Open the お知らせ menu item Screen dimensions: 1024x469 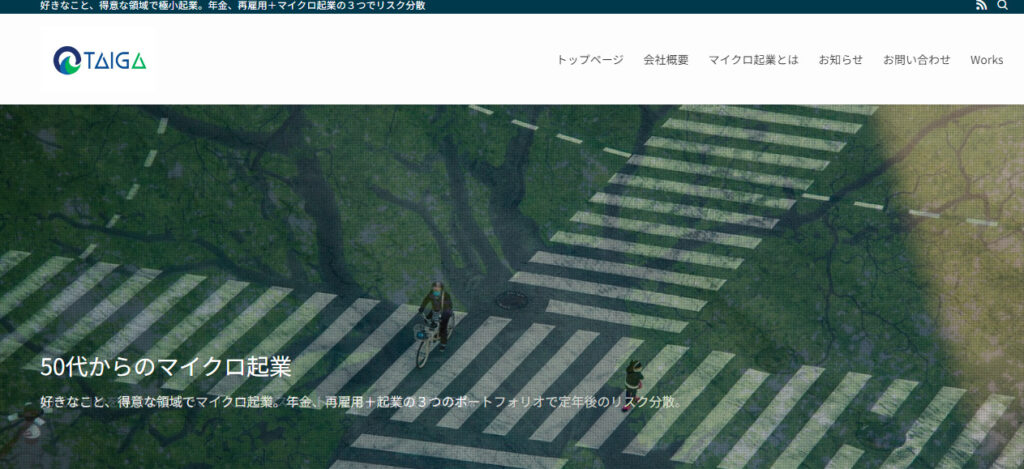tap(840, 59)
